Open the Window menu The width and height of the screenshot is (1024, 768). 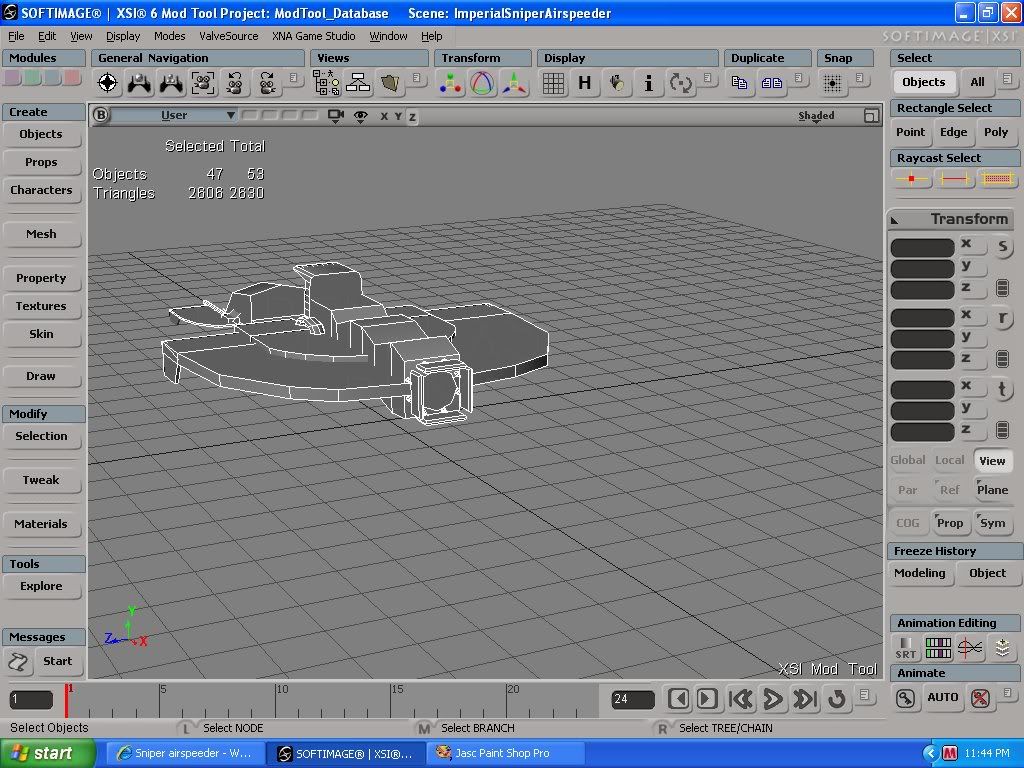(388, 36)
